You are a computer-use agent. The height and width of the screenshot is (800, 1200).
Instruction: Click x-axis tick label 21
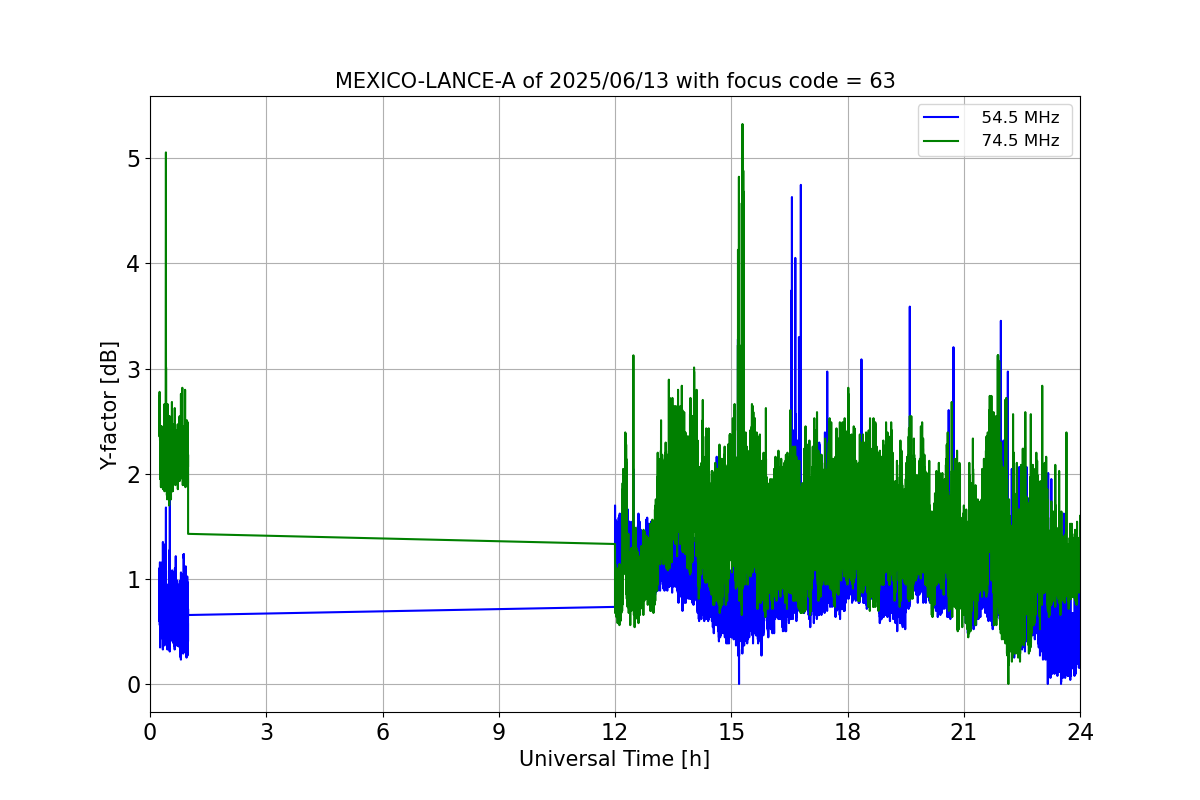(x=964, y=732)
